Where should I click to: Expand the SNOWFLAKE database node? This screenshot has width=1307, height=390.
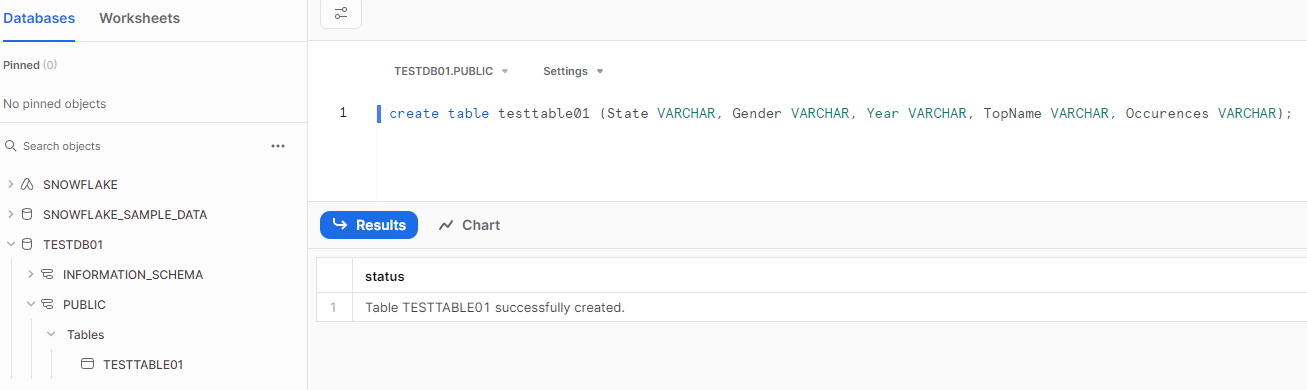(x=10, y=185)
